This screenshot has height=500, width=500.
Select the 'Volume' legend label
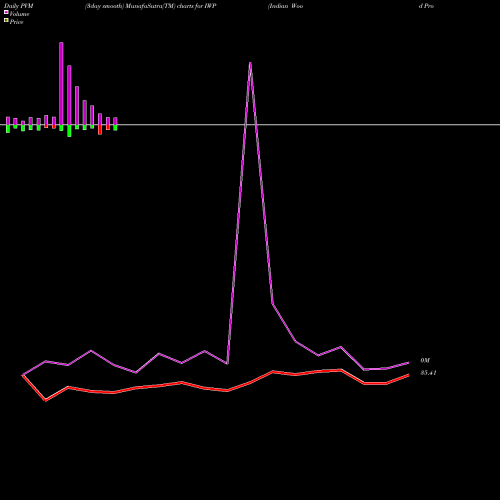click(19, 14)
